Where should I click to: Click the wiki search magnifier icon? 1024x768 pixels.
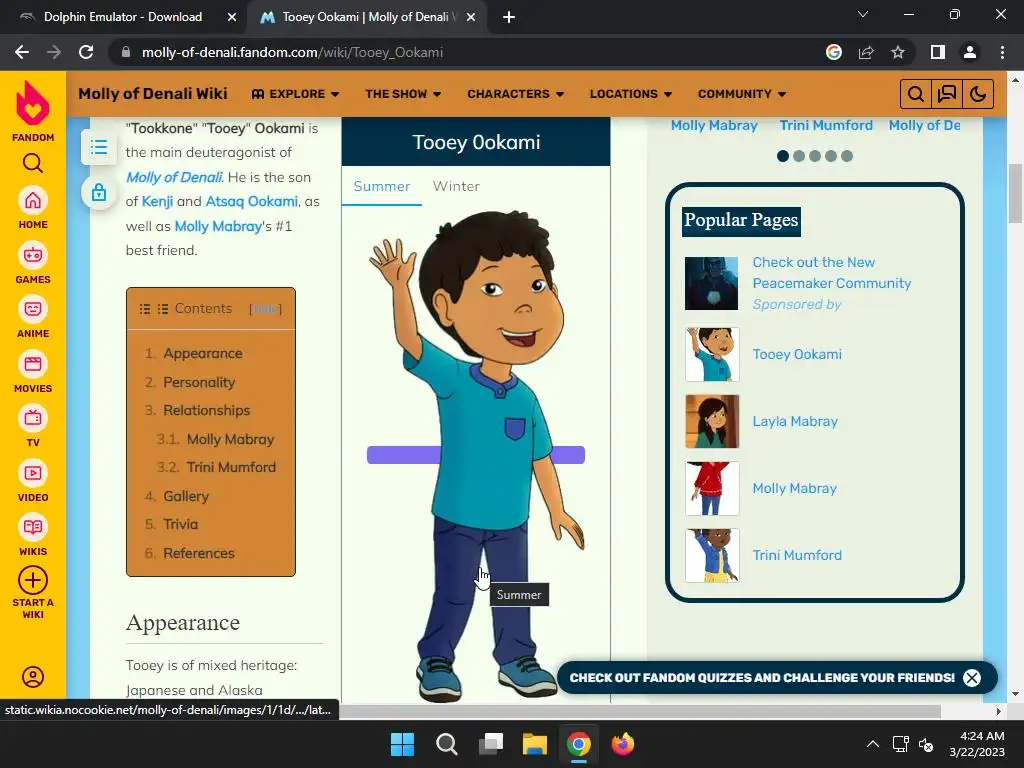coord(916,94)
